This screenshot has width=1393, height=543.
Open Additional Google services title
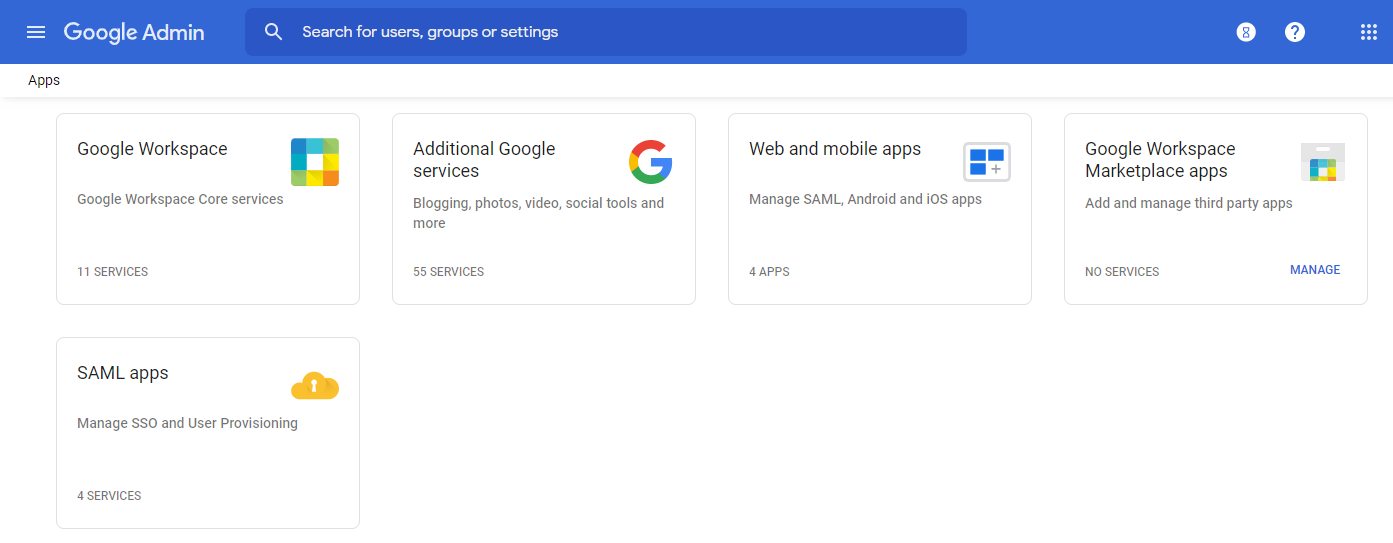484,160
